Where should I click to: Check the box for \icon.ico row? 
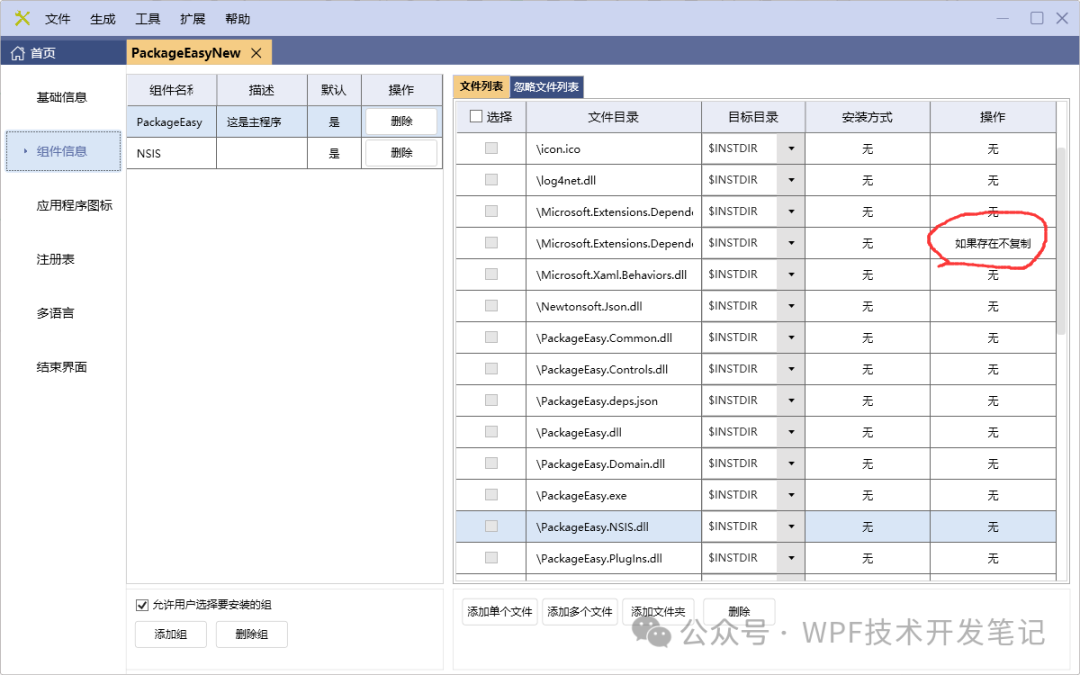pos(491,148)
